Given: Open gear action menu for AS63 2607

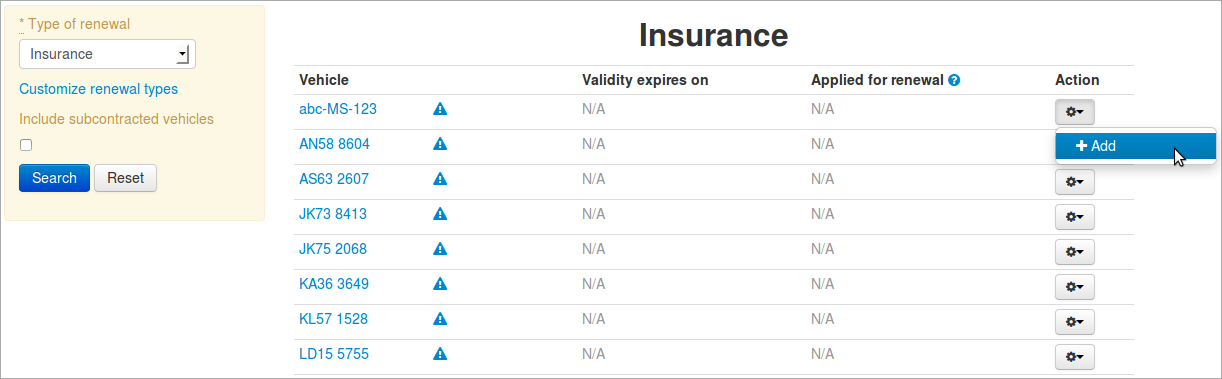Looking at the screenshot, I should (x=1075, y=182).
